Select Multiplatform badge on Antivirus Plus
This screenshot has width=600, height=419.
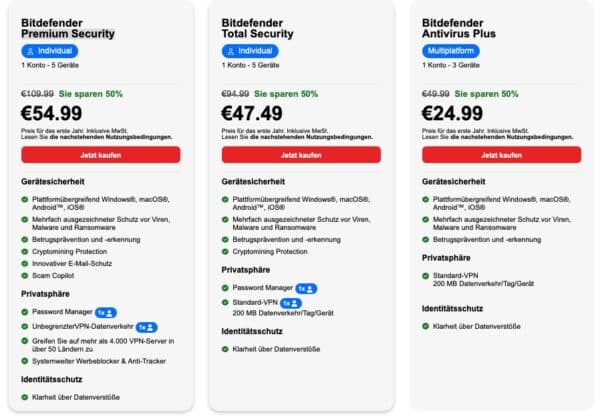451,51
